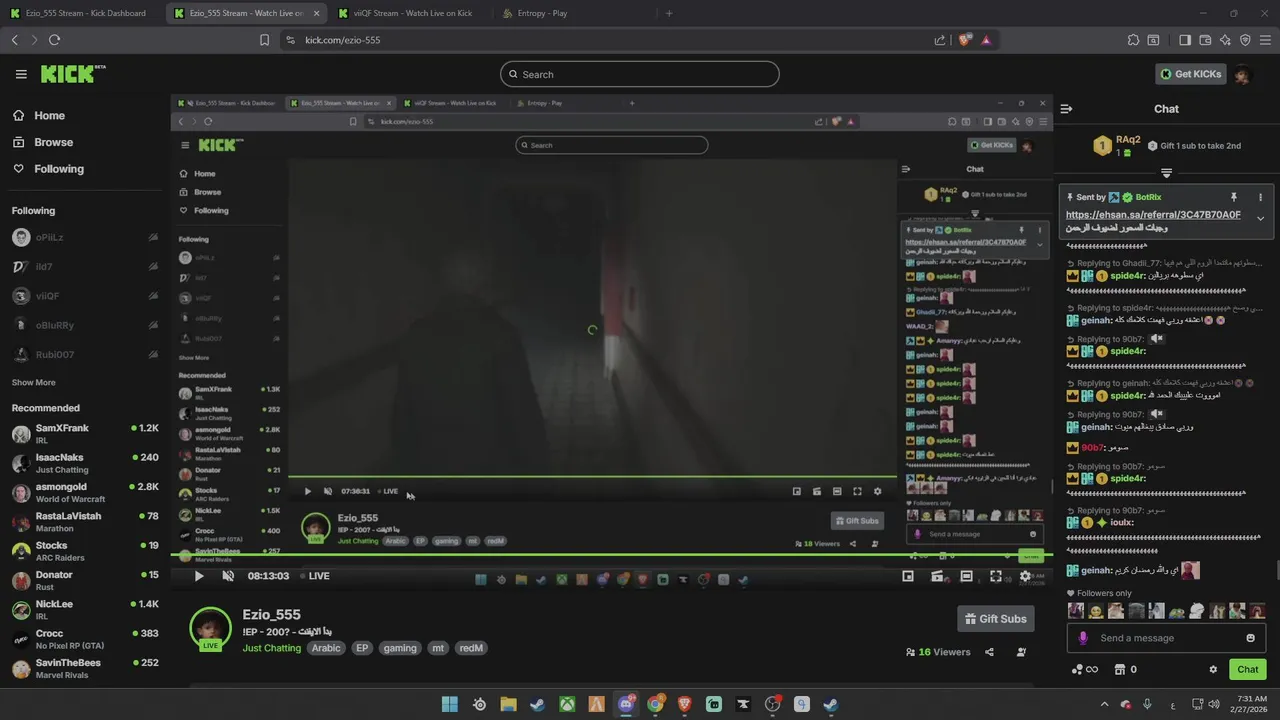Open Brave main menu hamburger
The width and height of the screenshot is (1280, 720).
1265,40
